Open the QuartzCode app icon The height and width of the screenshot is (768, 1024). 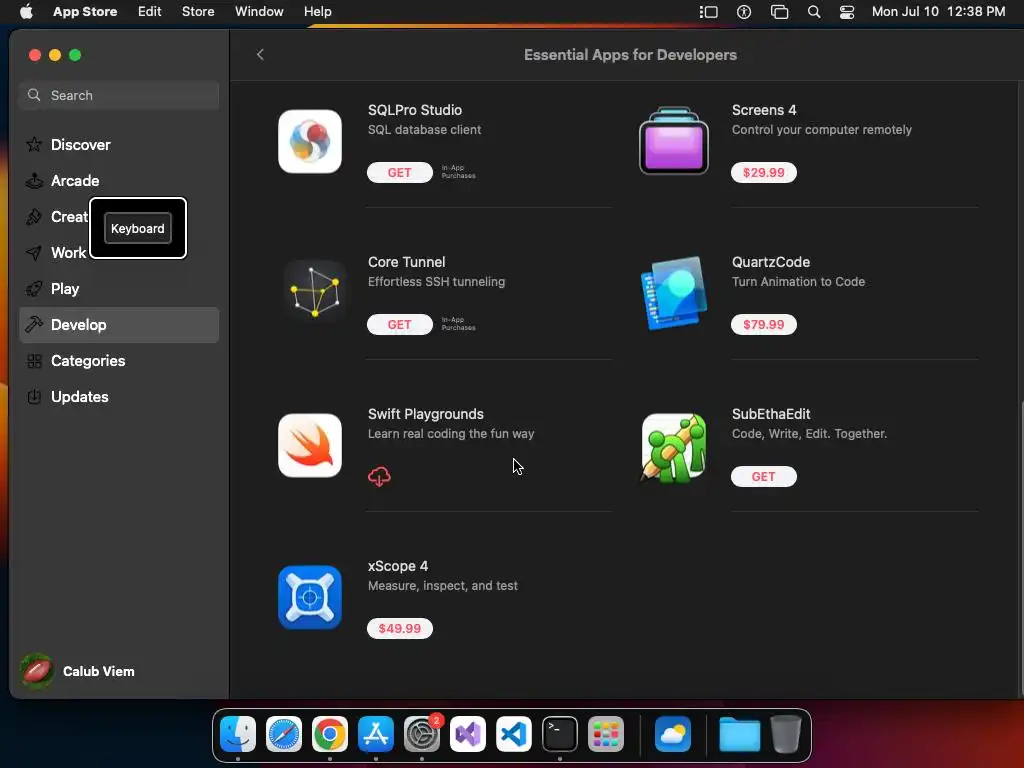[673, 293]
